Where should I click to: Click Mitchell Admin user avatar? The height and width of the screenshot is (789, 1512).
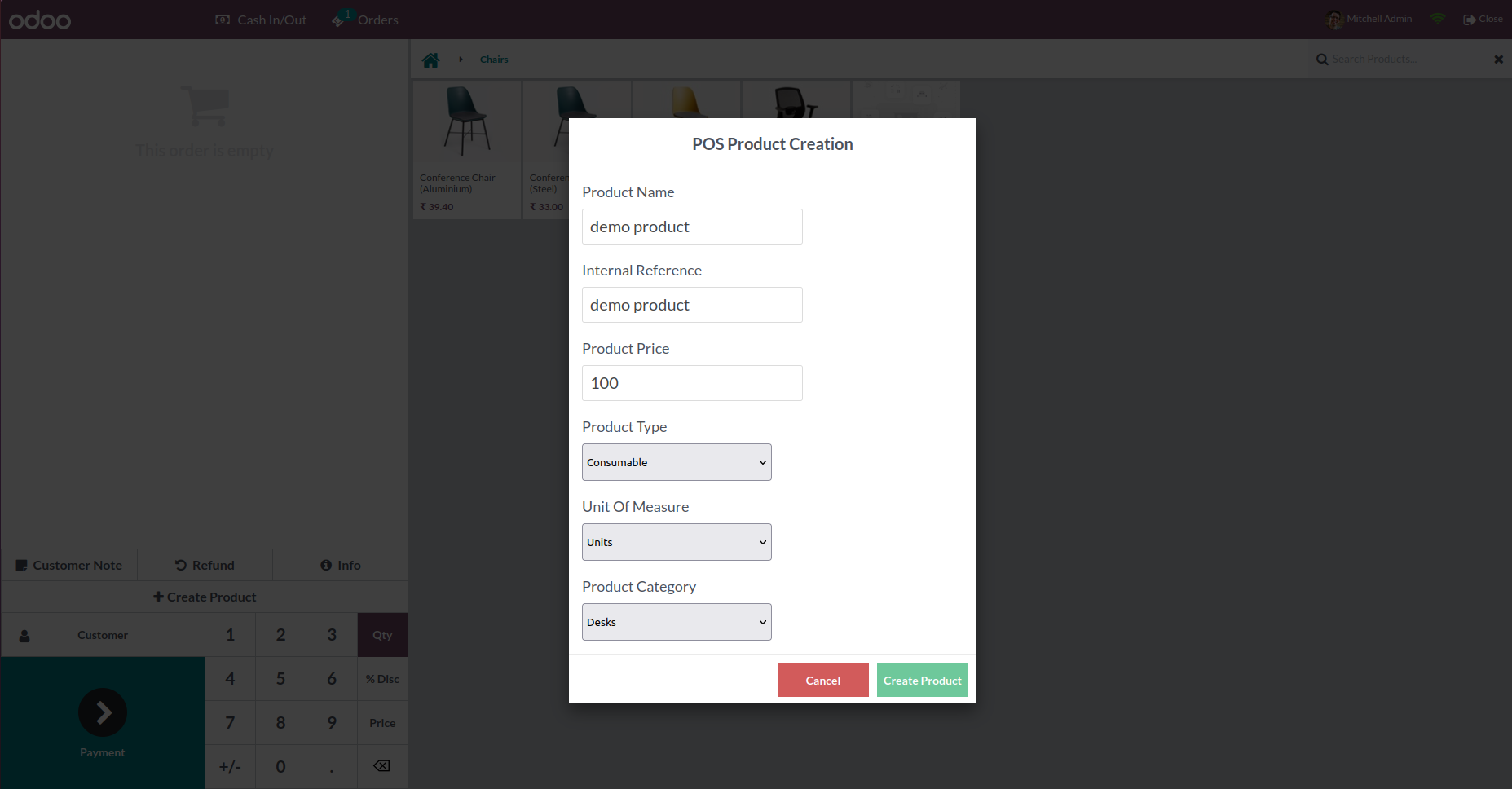[x=1334, y=20]
